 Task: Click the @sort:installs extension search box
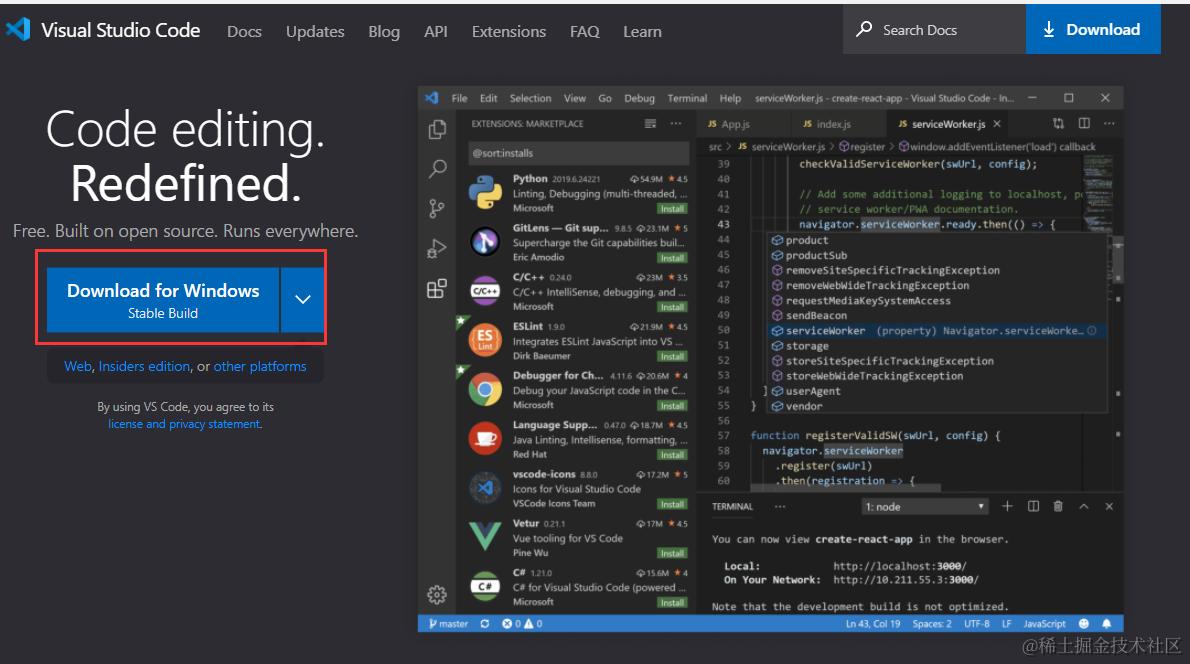tap(579, 153)
